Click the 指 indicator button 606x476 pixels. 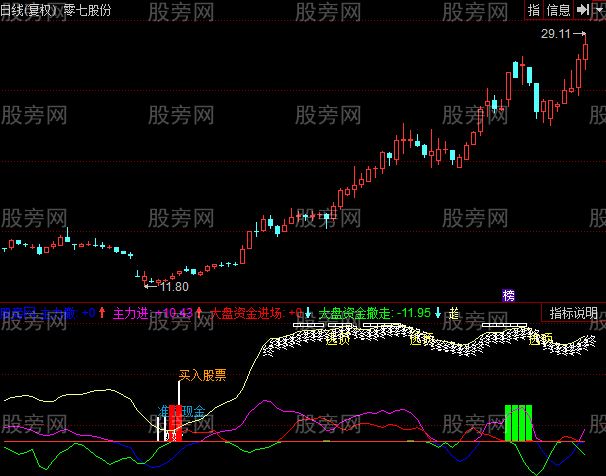pyautogui.click(x=534, y=9)
